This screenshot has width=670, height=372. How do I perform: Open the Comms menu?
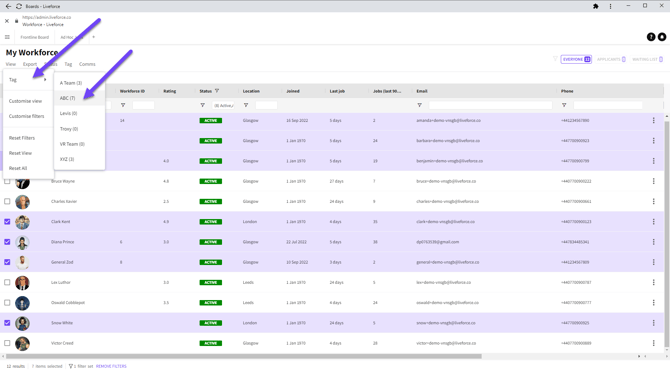87,64
